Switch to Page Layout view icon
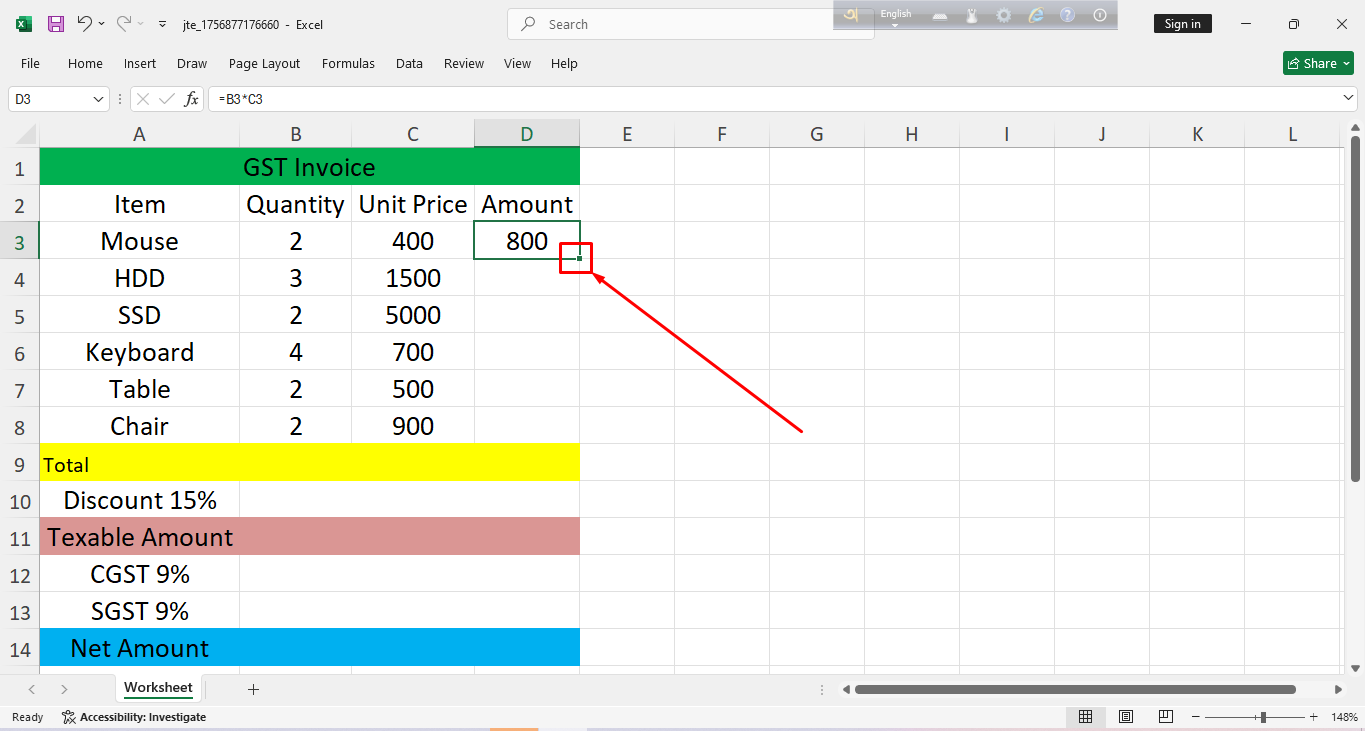Screen dimensions: 1365x731 (x=1125, y=717)
